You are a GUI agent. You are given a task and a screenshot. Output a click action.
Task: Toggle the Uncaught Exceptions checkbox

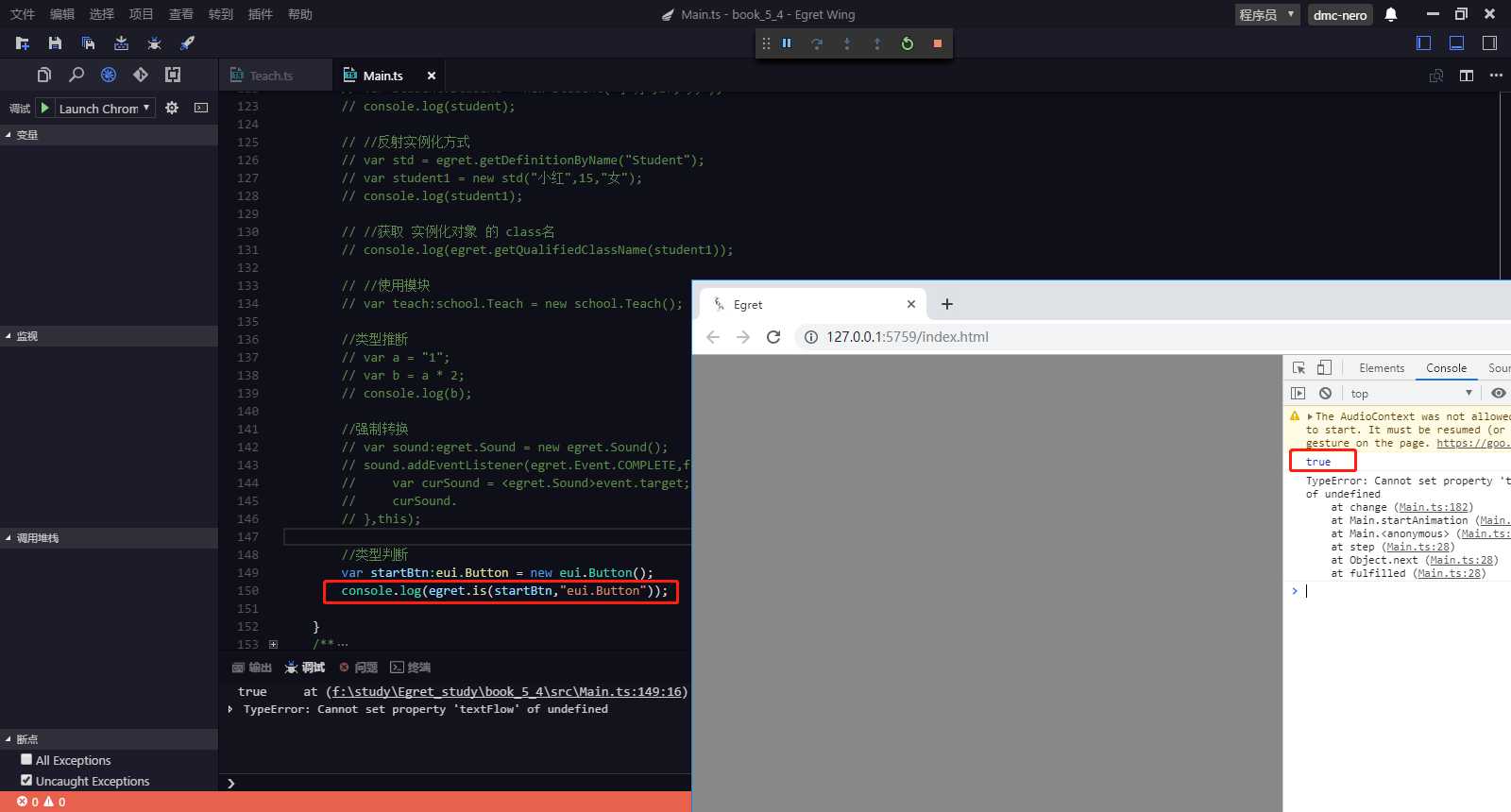click(26, 780)
